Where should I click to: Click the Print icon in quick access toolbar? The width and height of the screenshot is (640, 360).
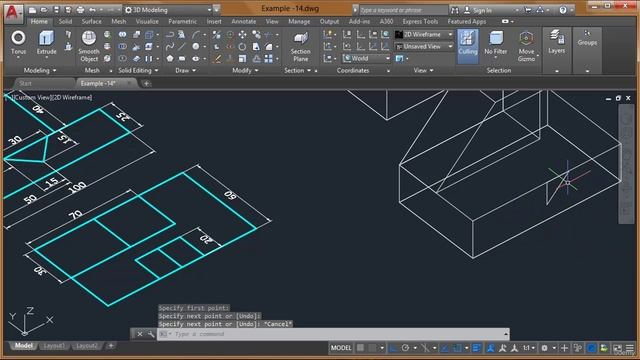[80, 10]
